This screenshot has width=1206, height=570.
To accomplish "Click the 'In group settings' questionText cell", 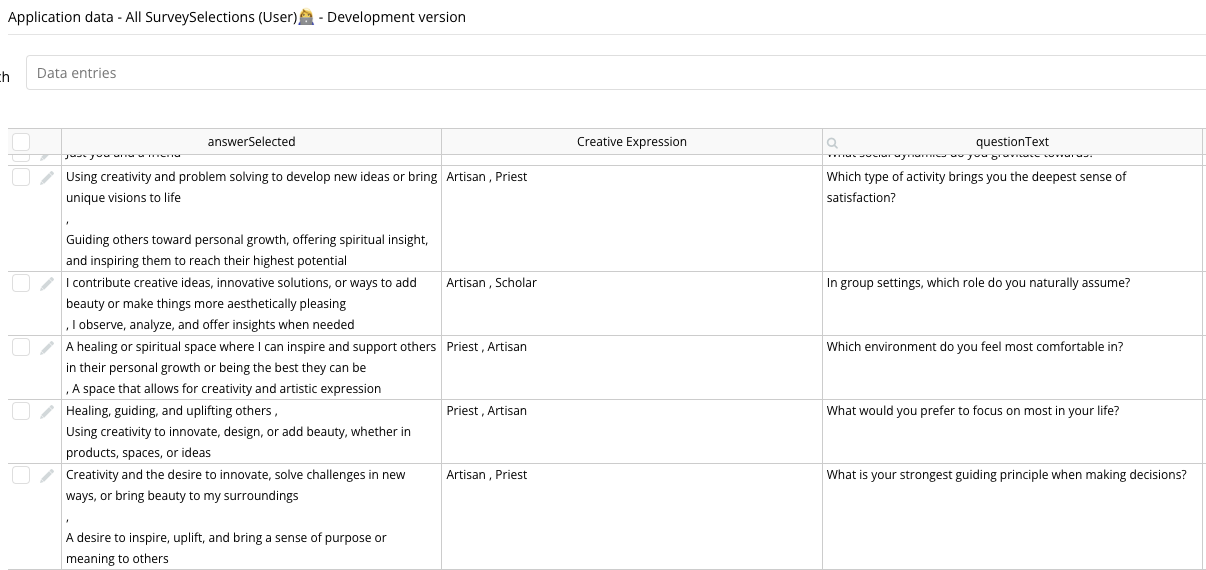I will 978,283.
